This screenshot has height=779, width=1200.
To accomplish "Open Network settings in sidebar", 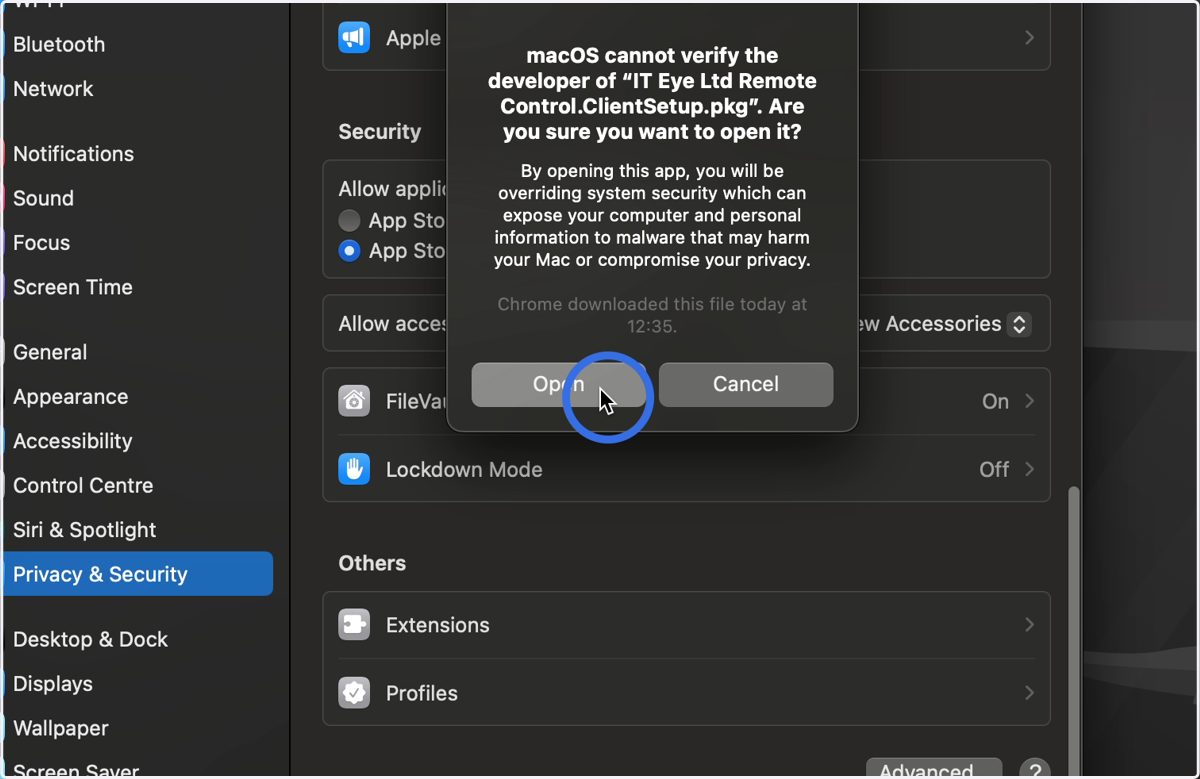I will (x=53, y=89).
